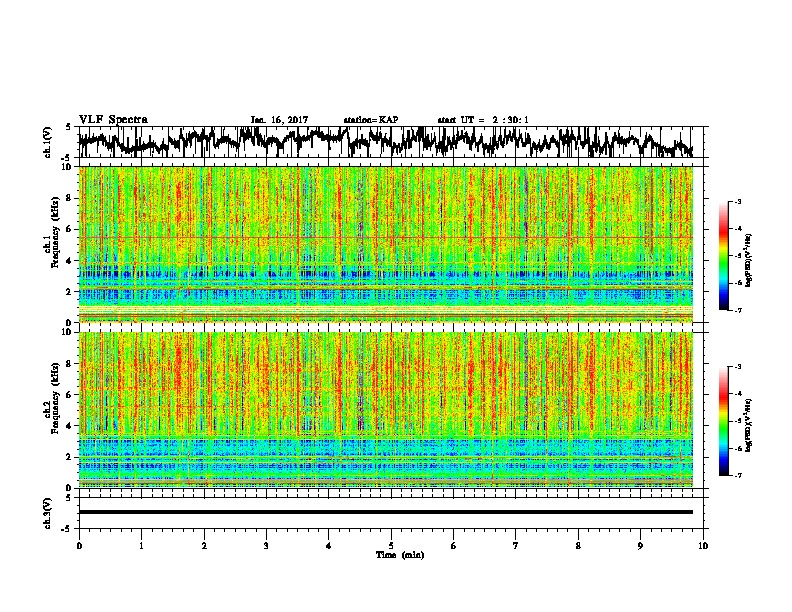Click time axis tick label "9"
This screenshot has width=792, height=612.
coord(640,546)
